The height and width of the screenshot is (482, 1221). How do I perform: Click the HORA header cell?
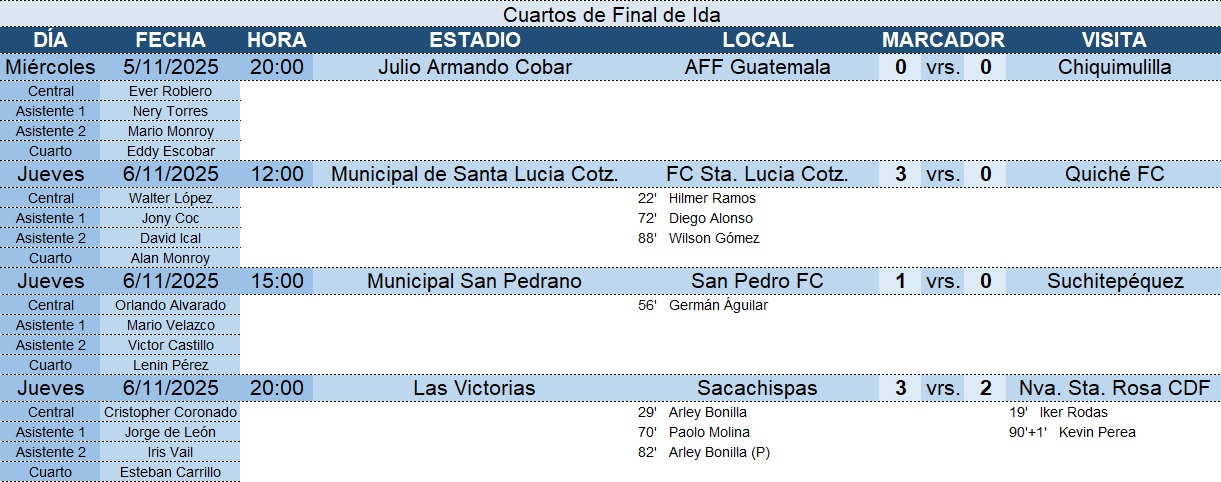coord(277,40)
